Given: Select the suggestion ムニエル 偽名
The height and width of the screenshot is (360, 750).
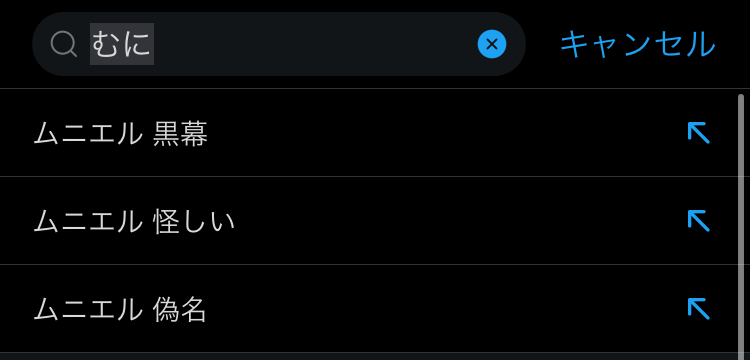Looking at the screenshot, I should point(368,309).
